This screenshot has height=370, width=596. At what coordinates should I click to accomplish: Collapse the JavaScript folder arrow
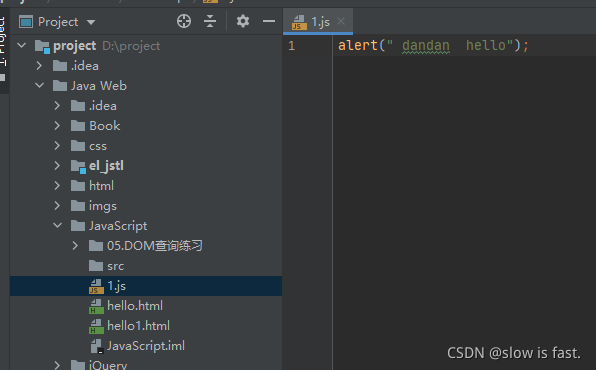click(57, 225)
